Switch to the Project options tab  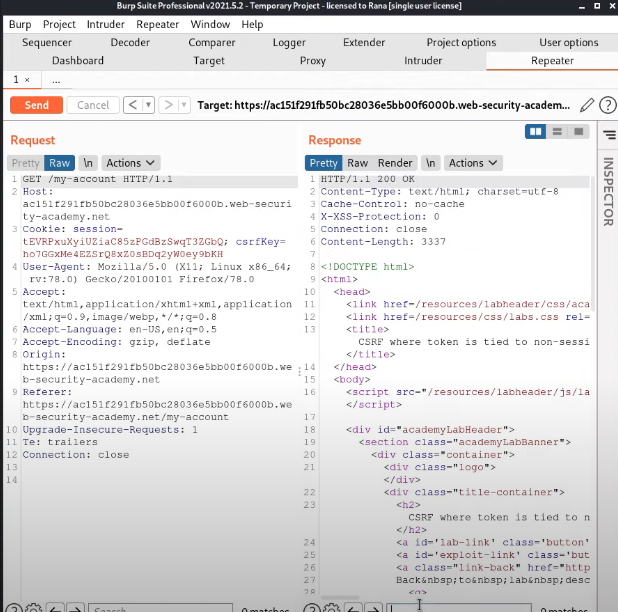click(461, 43)
